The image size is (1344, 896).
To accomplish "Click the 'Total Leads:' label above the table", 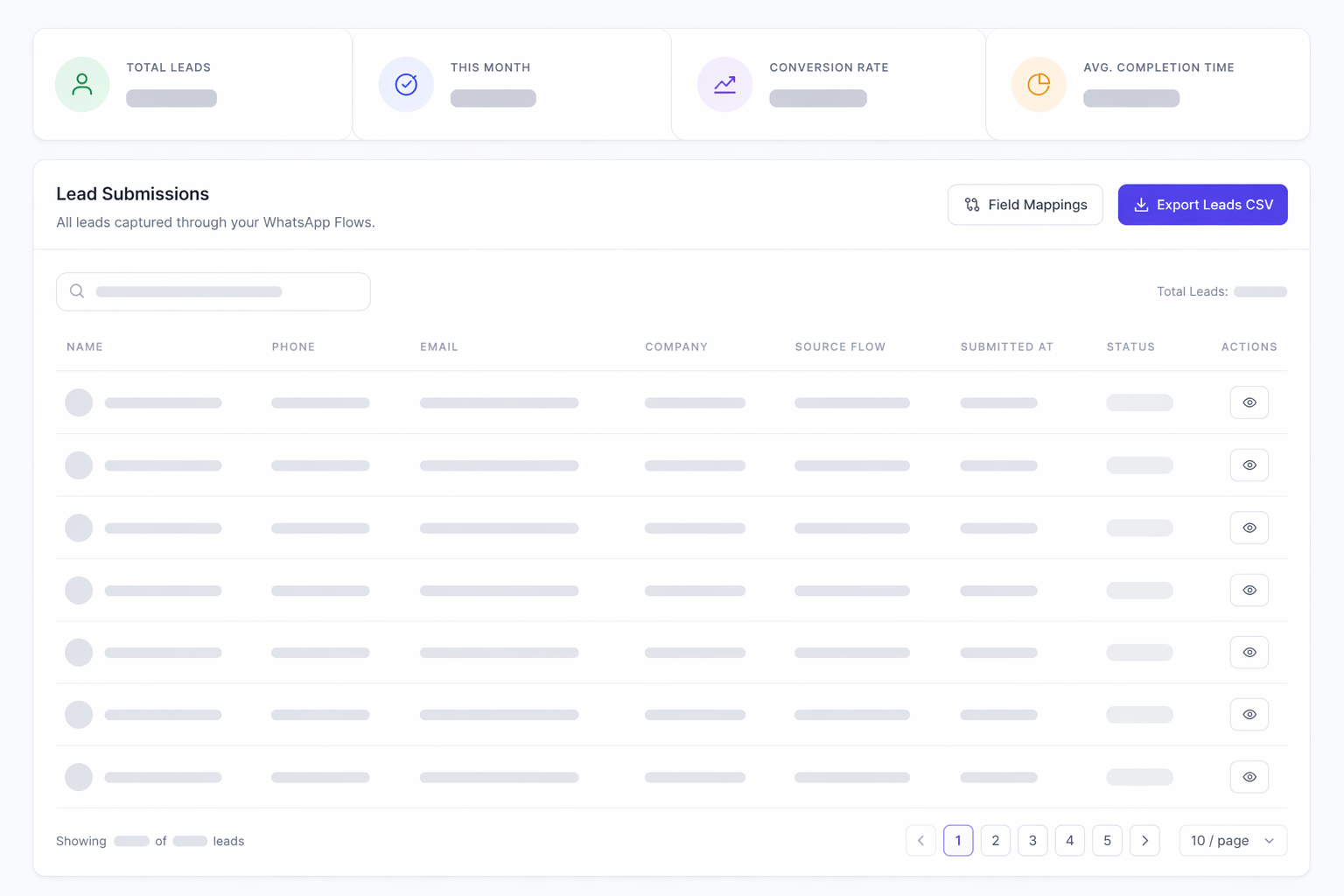I will 1193,291.
